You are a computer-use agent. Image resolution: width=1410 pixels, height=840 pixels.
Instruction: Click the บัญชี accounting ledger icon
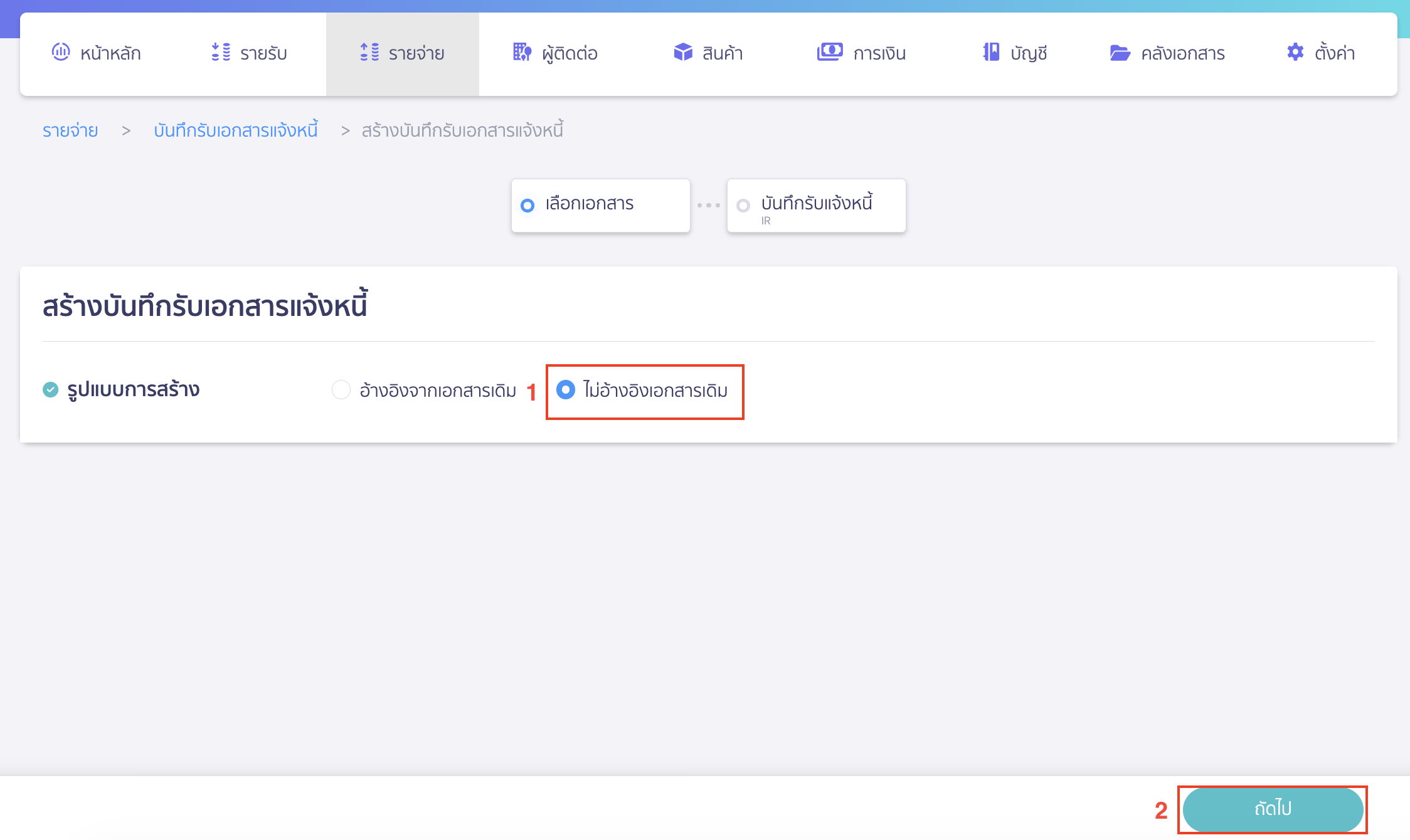click(x=991, y=52)
